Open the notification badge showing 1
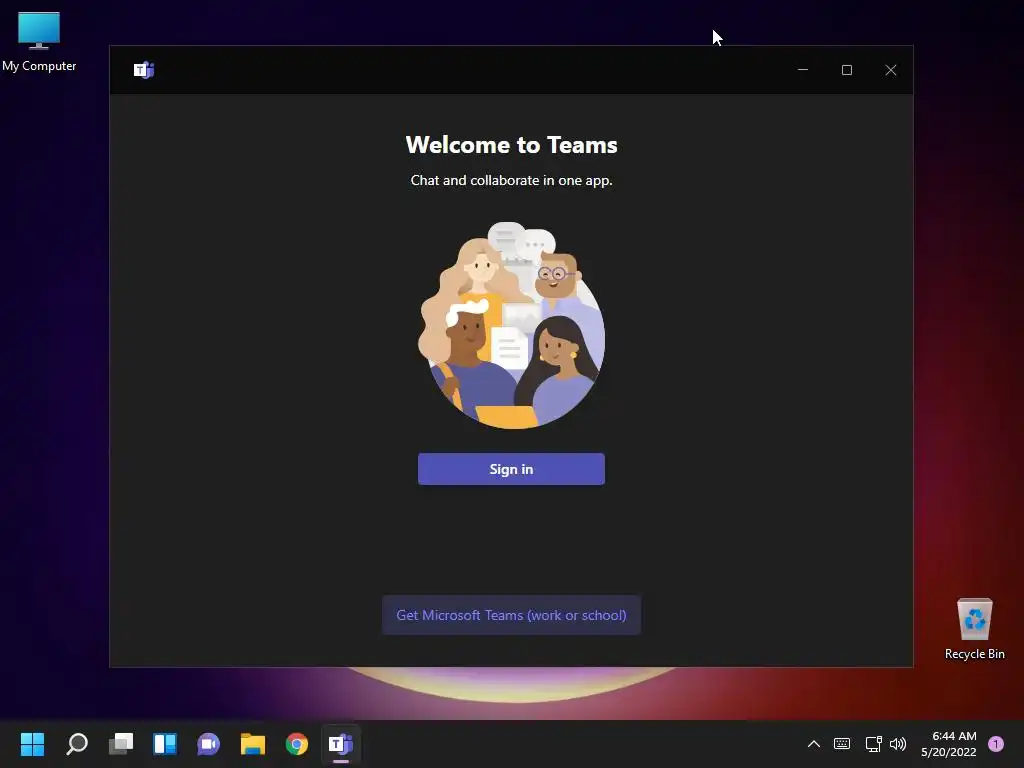Image resolution: width=1024 pixels, height=768 pixels. (x=996, y=744)
